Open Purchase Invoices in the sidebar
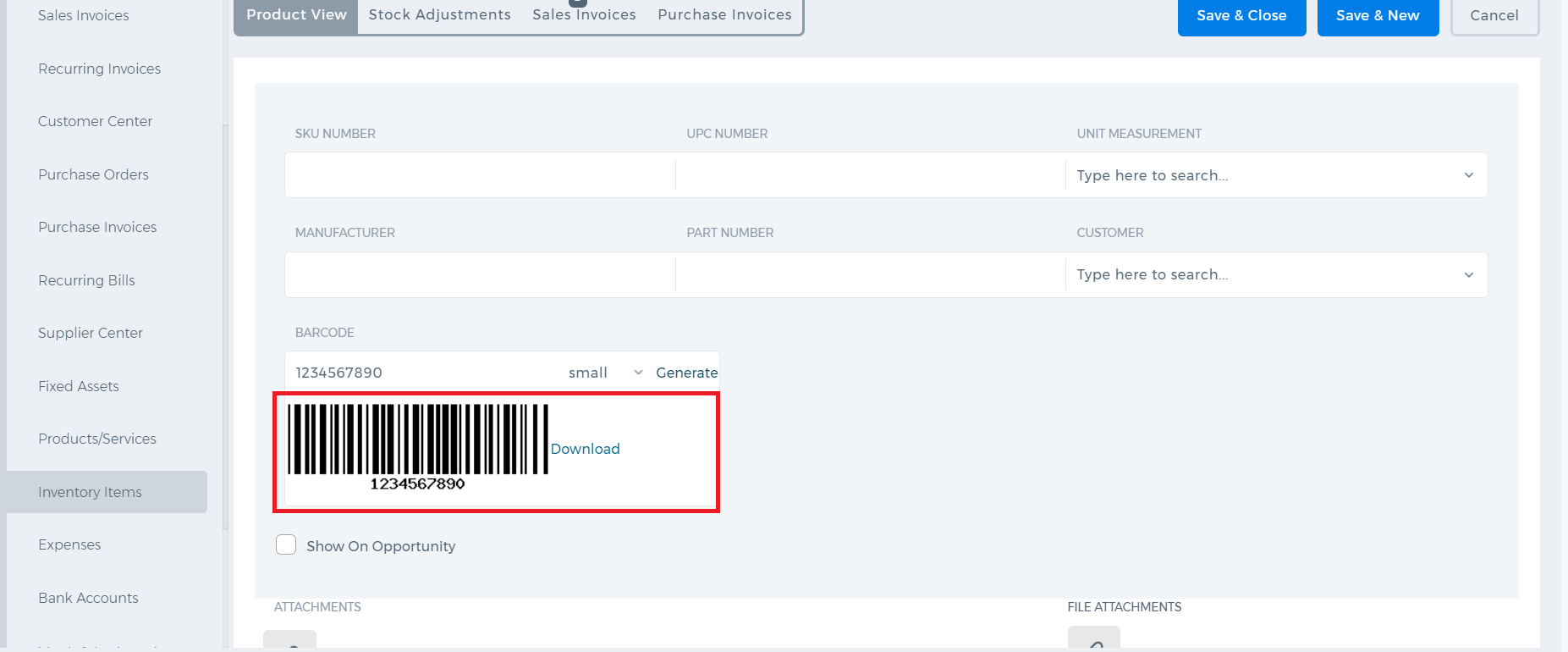The image size is (1568, 652). point(97,227)
